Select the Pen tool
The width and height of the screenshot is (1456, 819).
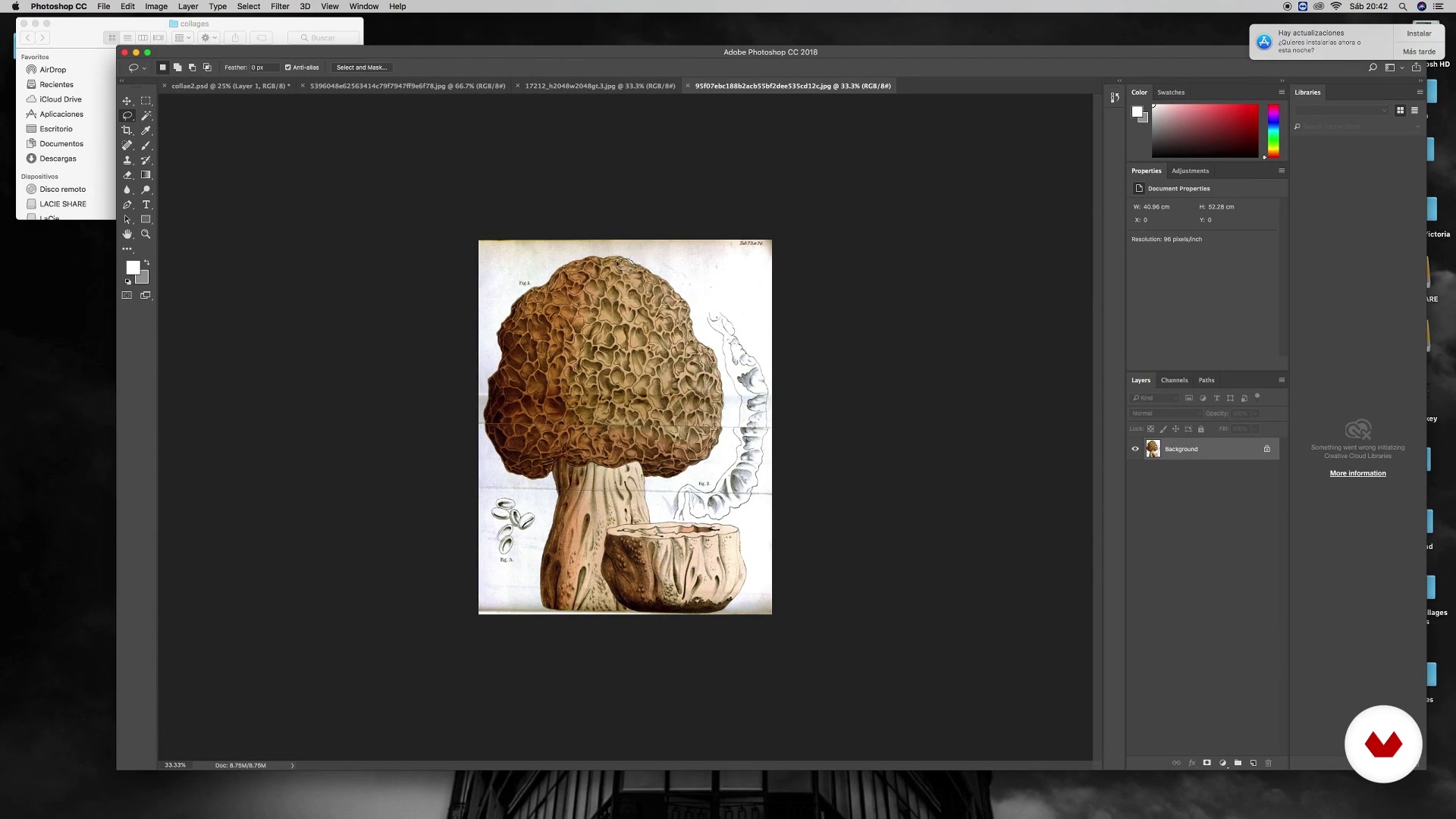pyautogui.click(x=127, y=205)
